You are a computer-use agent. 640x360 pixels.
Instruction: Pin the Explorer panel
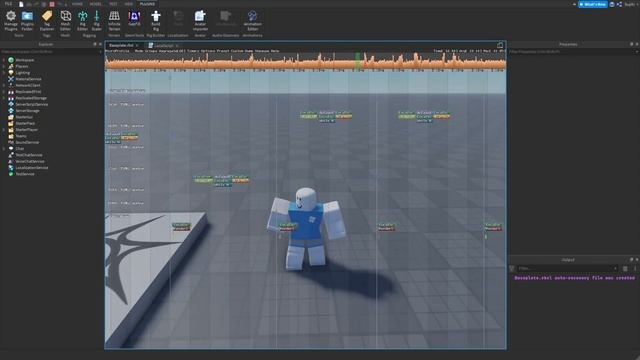click(95, 44)
